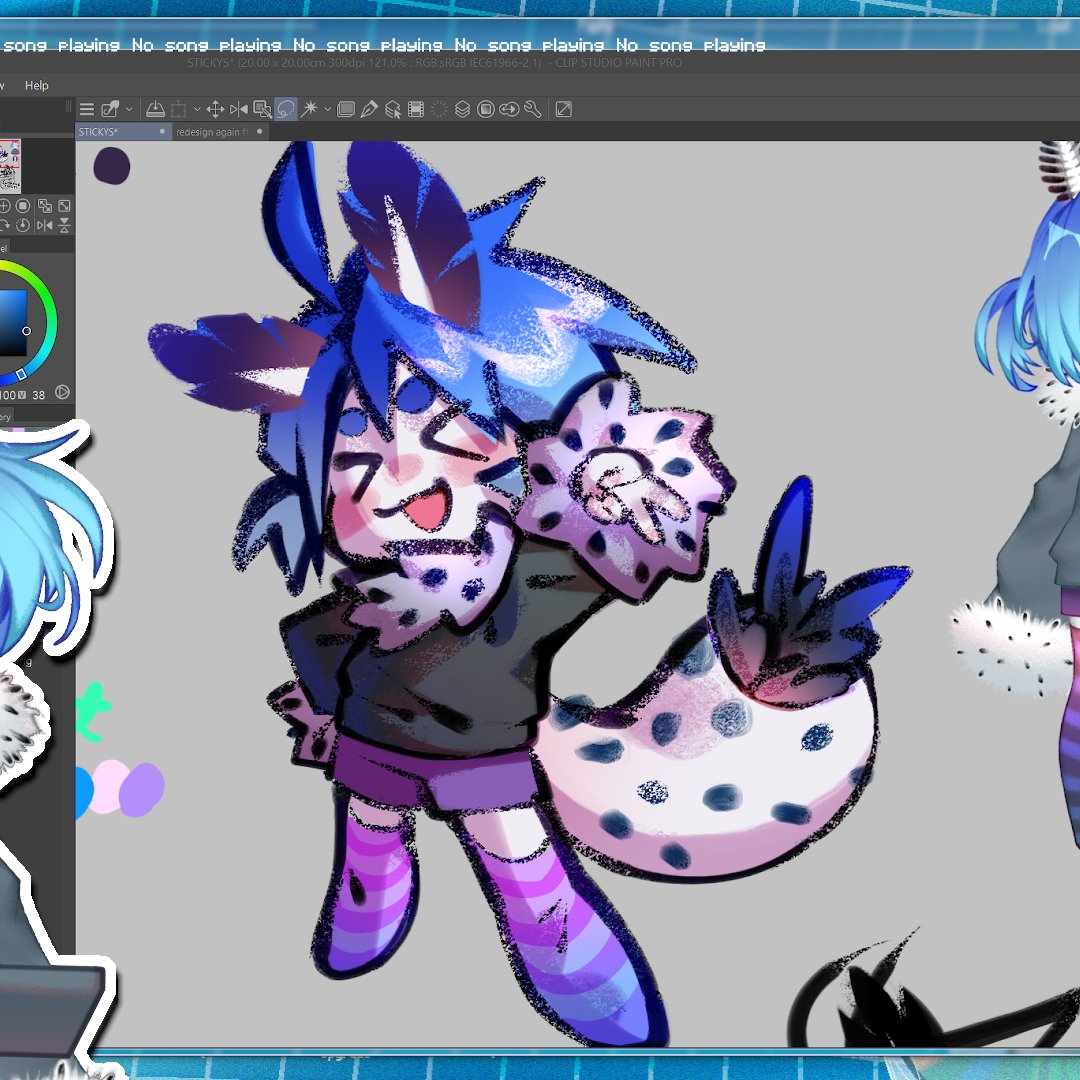Image resolution: width=1080 pixels, height=1080 pixels.
Task: Click the Save/export tray icon
Action: 156,110
